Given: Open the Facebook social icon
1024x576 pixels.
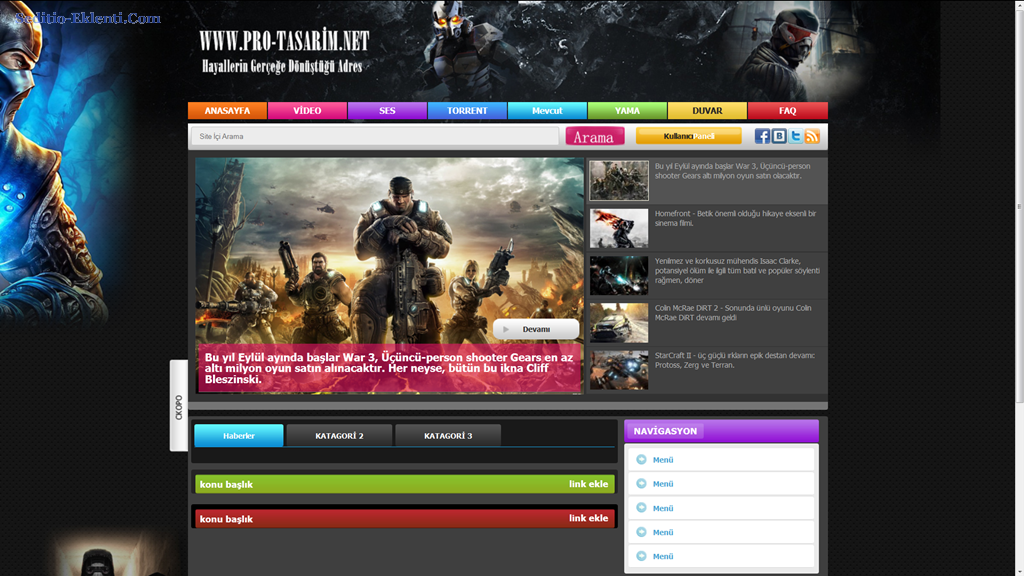Looking at the screenshot, I should [761, 136].
